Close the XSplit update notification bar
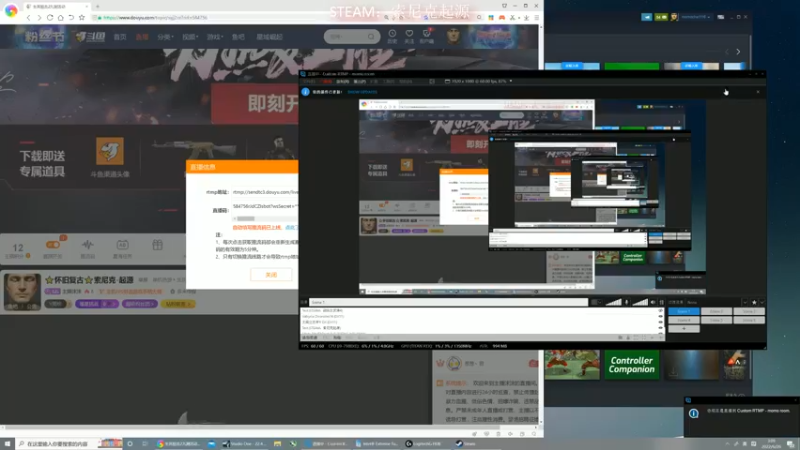800x450 pixels. 758,92
